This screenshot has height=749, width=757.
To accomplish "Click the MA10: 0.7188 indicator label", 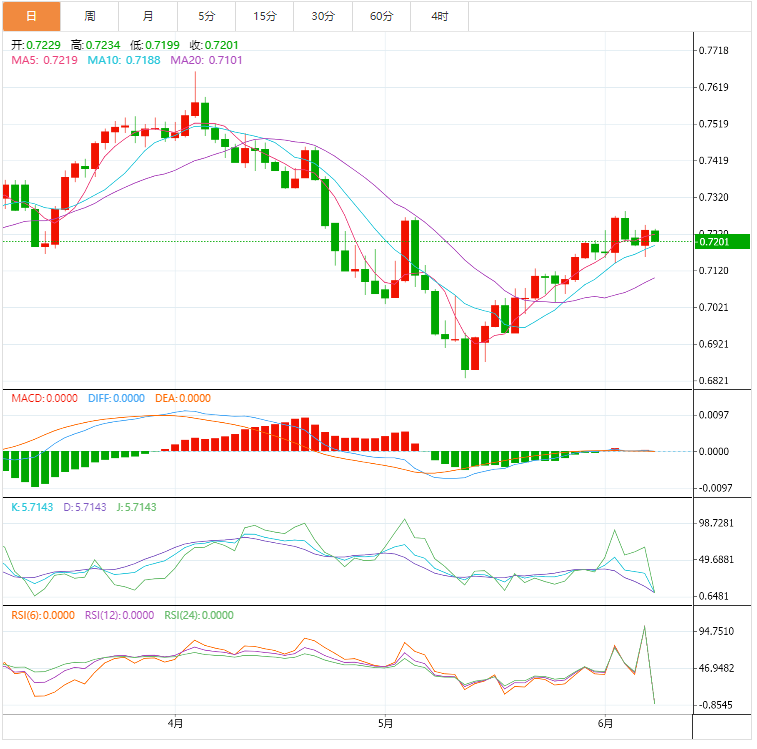I will coord(123,60).
